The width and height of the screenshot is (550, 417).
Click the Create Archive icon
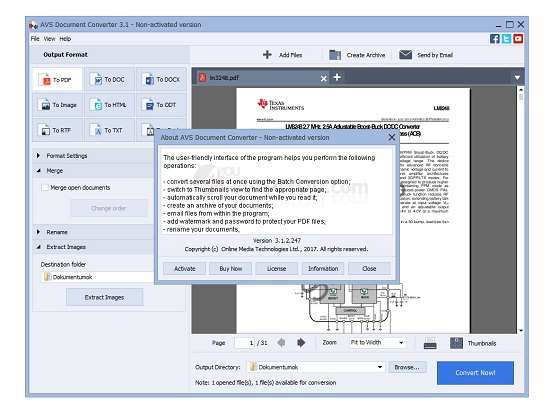click(335, 55)
